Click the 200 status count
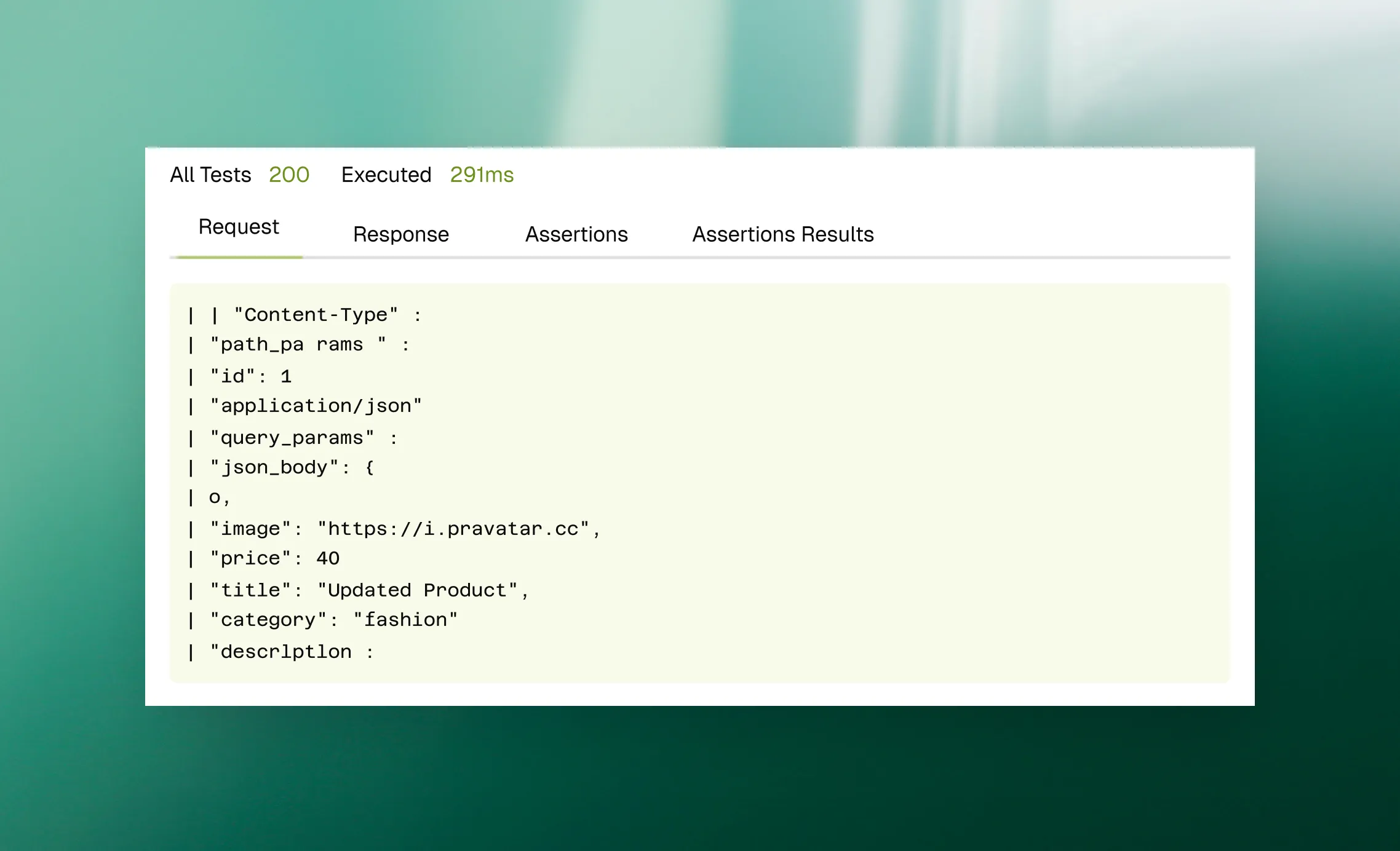 coord(288,175)
